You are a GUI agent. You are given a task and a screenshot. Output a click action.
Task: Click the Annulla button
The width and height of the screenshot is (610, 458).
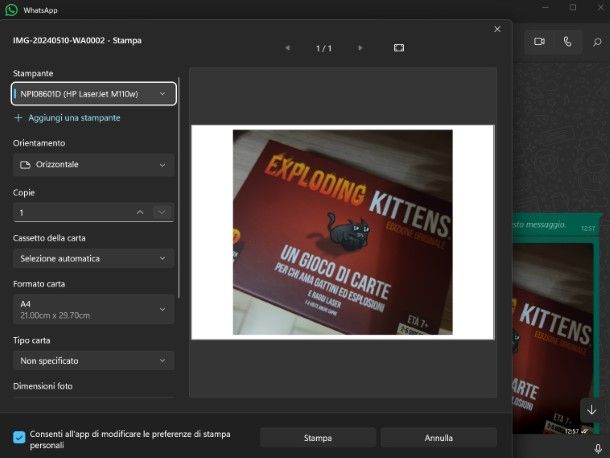pos(438,438)
